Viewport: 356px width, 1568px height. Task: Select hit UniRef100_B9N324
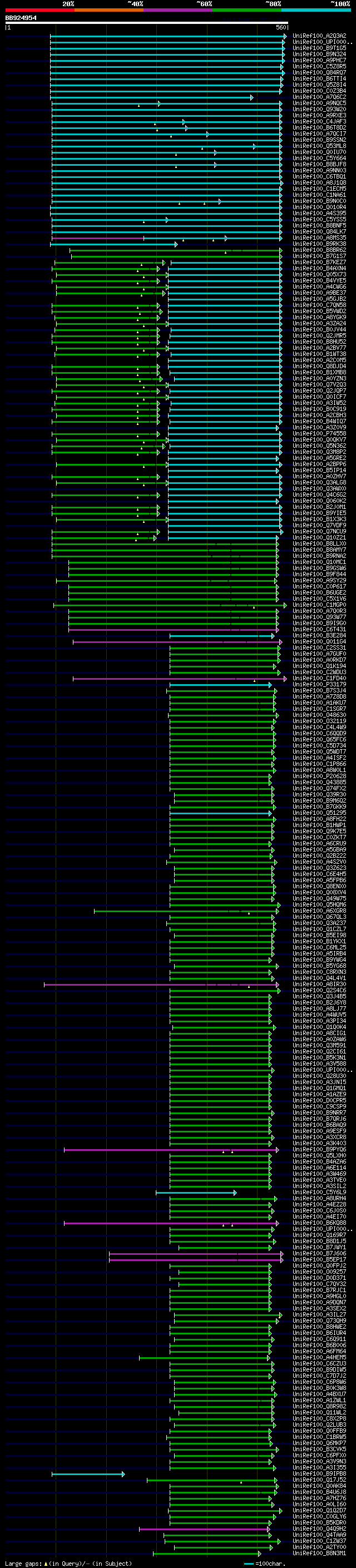319,54
